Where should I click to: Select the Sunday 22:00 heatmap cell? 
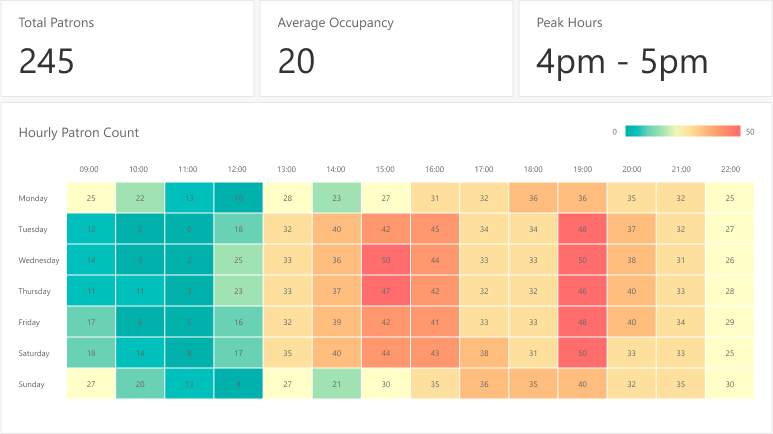pos(730,384)
